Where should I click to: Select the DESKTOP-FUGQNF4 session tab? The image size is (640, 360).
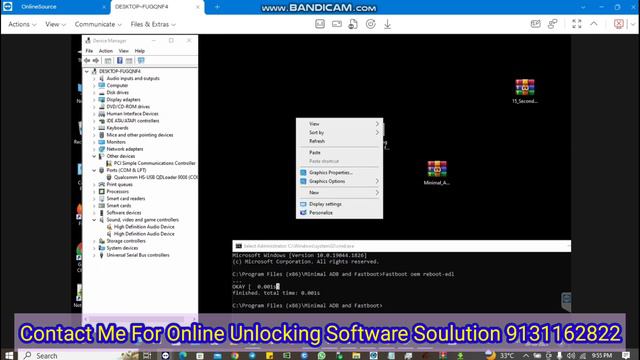point(141,7)
